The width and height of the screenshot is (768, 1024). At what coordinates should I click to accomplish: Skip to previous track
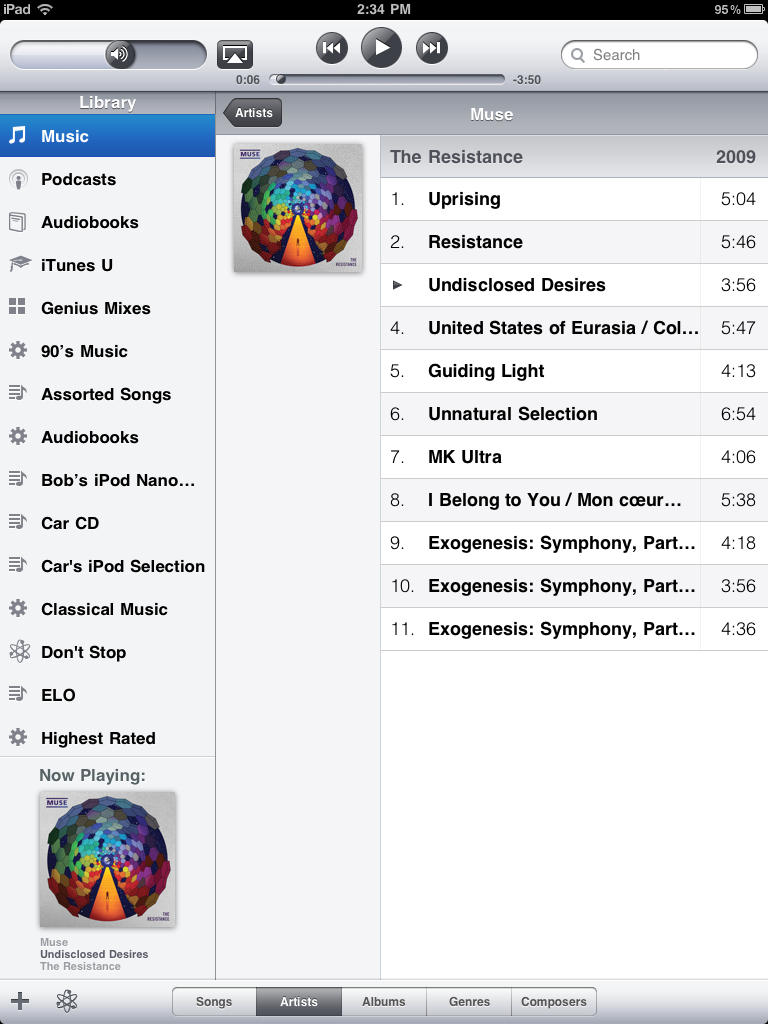click(332, 48)
